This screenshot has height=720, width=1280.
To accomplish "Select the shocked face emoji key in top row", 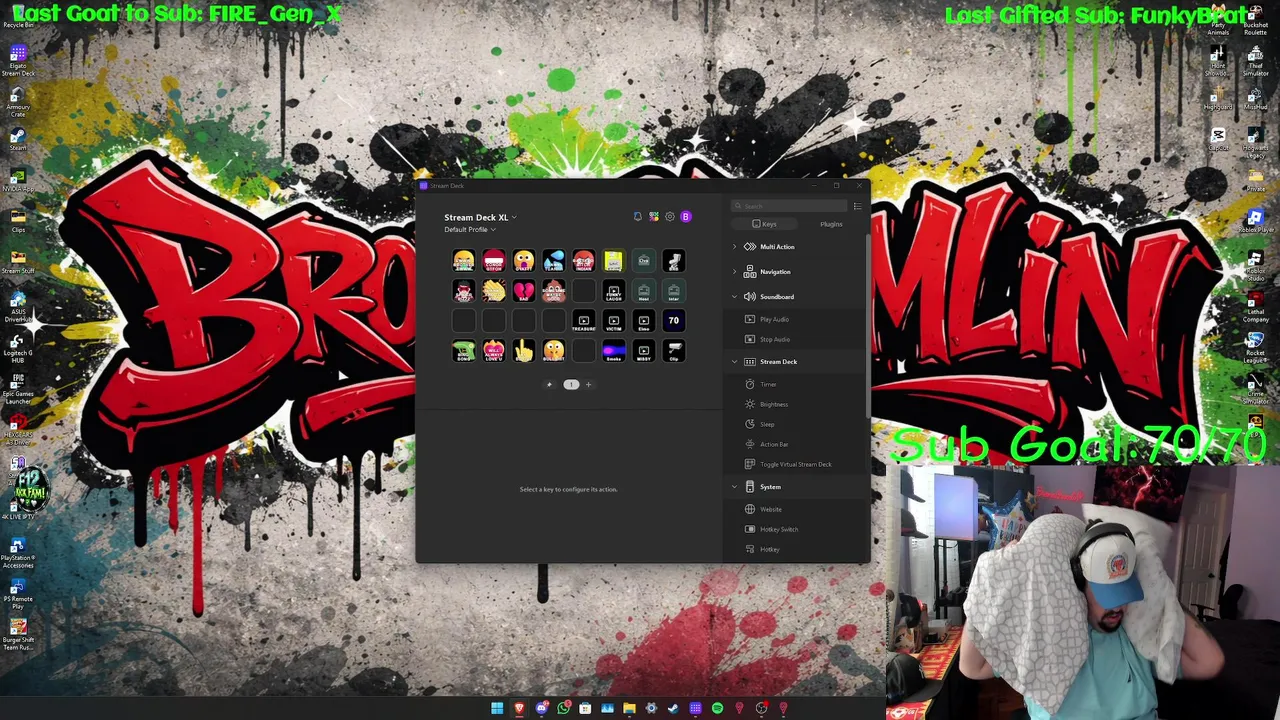I will 524,261.
